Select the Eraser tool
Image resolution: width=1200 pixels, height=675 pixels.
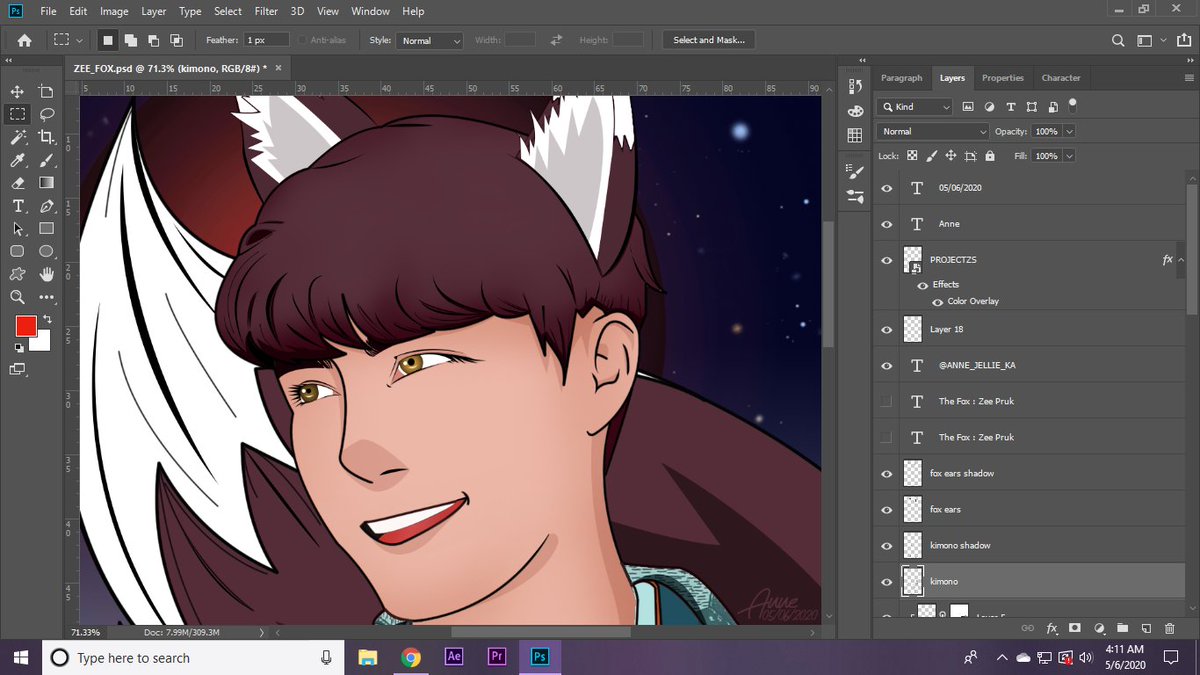click(x=17, y=183)
